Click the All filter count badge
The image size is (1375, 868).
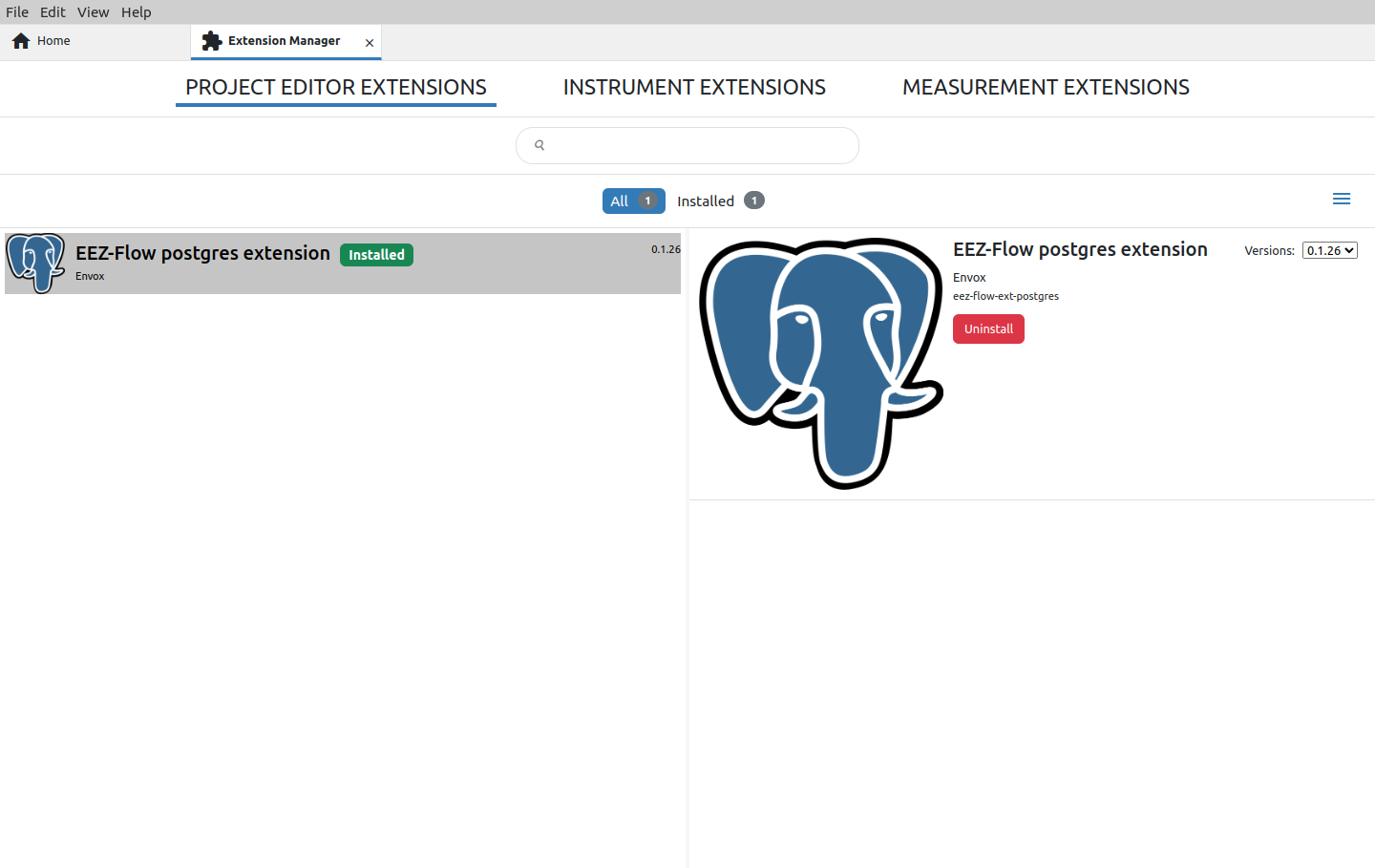click(647, 201)
